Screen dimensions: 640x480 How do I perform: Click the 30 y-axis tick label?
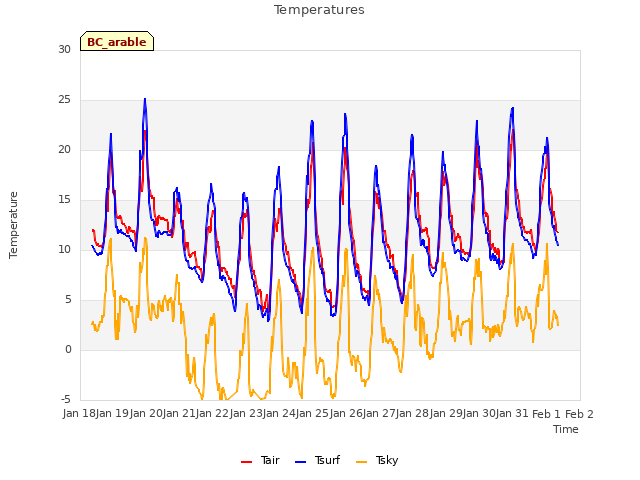(x=64, y=49)
